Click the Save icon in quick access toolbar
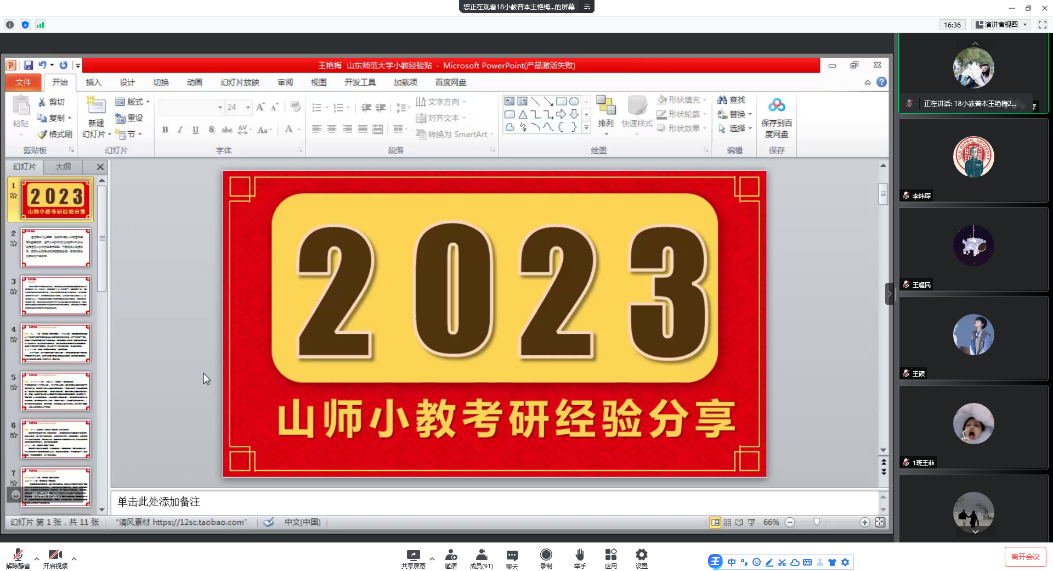Viewport: 1053px width, 571px height. pos(28,65)
